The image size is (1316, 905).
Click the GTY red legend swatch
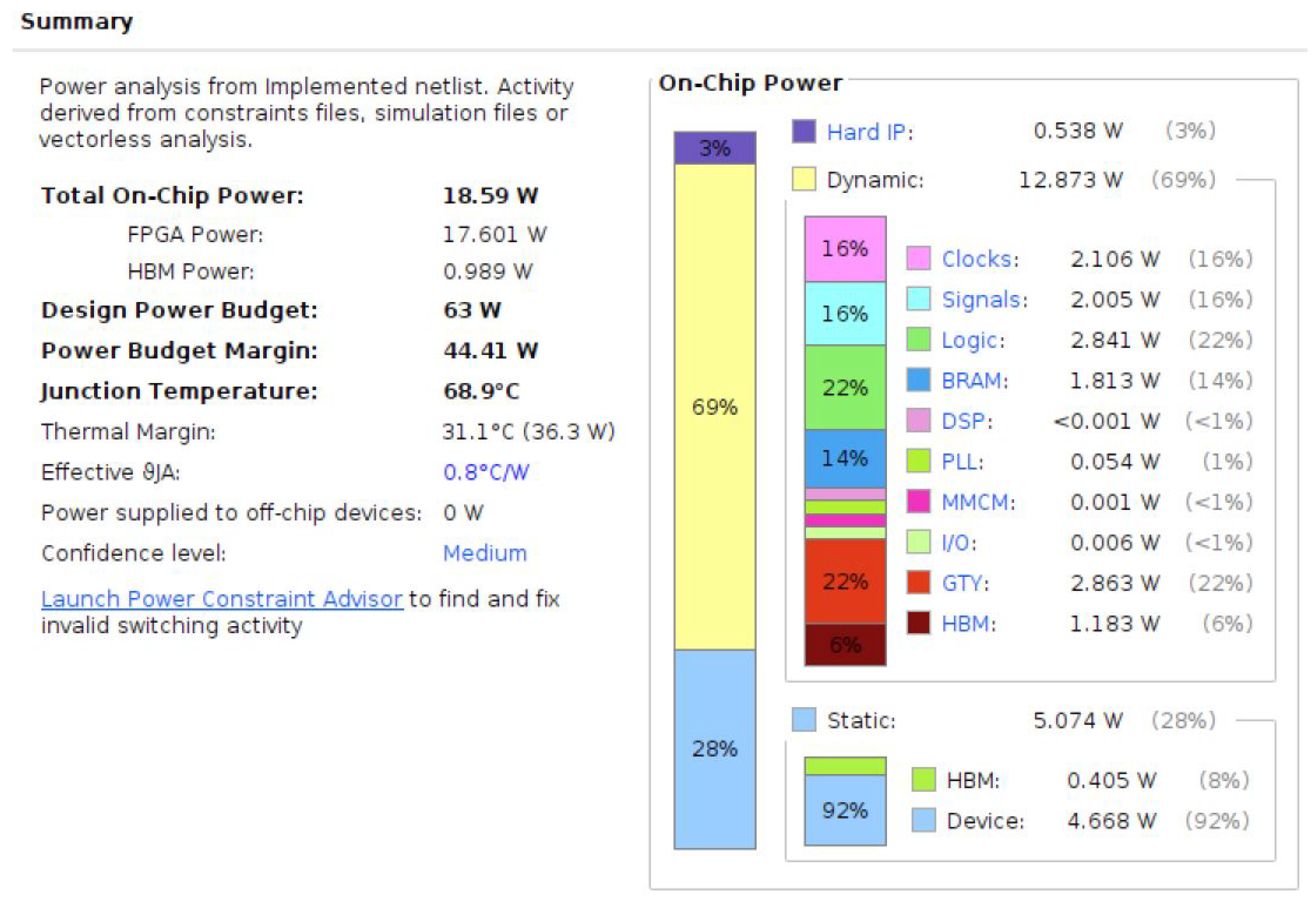[x=918, y=582]
